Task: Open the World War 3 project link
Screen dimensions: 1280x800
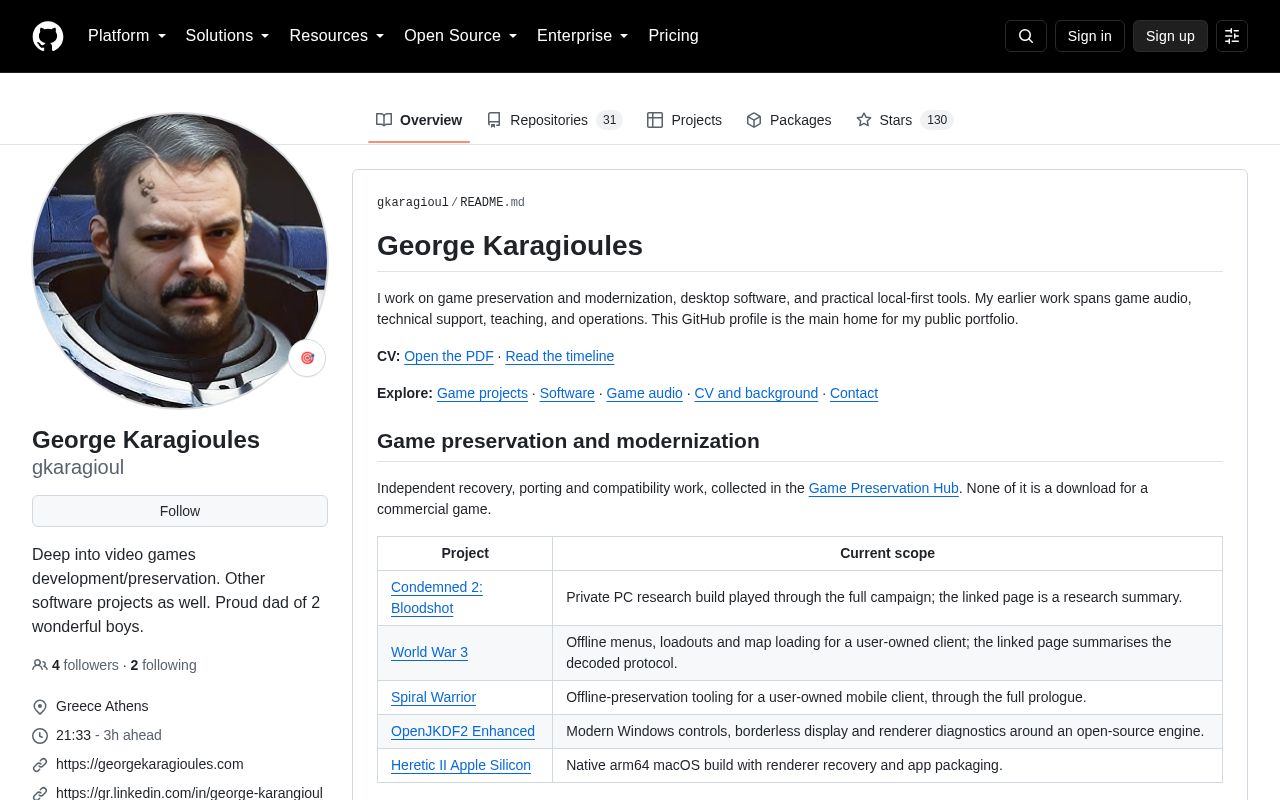Action: tap(429, 652)
